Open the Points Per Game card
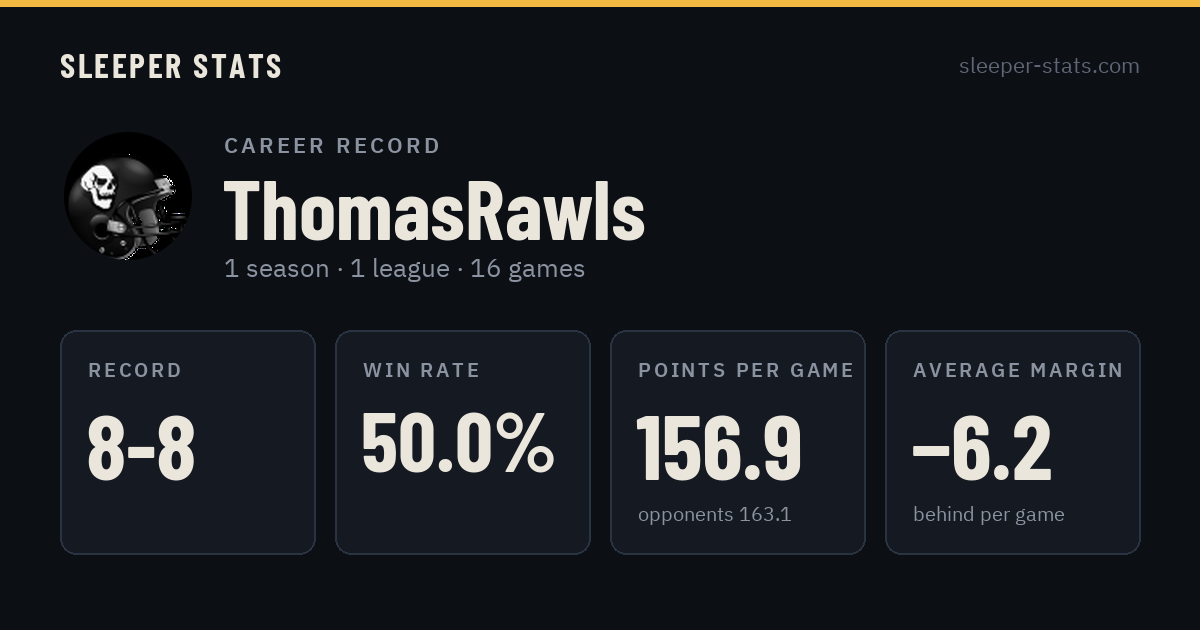Viewport: 1200px width, 630px height. point(738,442)
